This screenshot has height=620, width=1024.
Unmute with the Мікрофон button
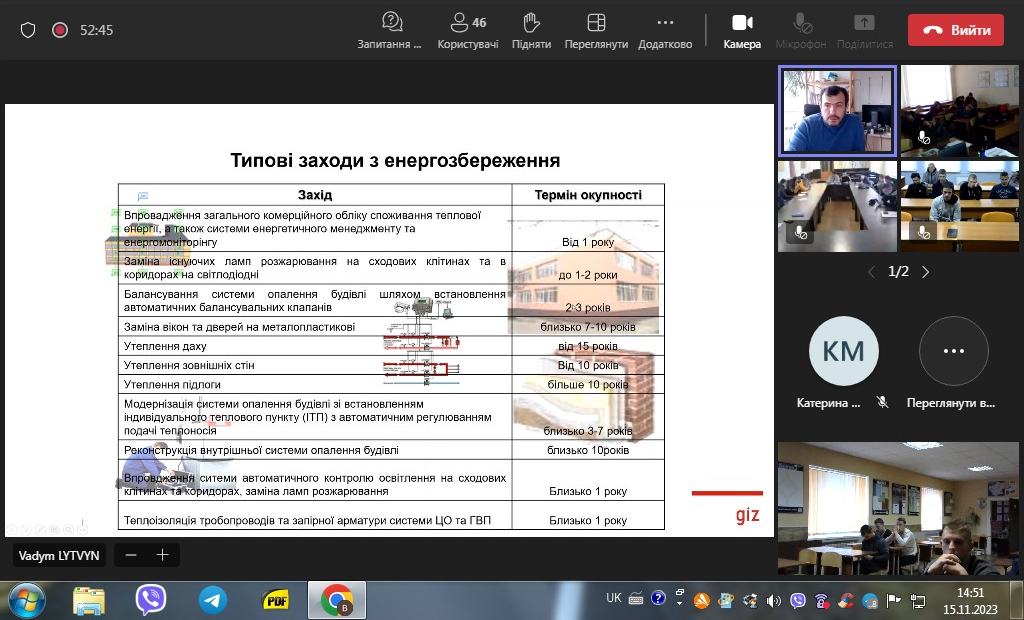[801, 29]
